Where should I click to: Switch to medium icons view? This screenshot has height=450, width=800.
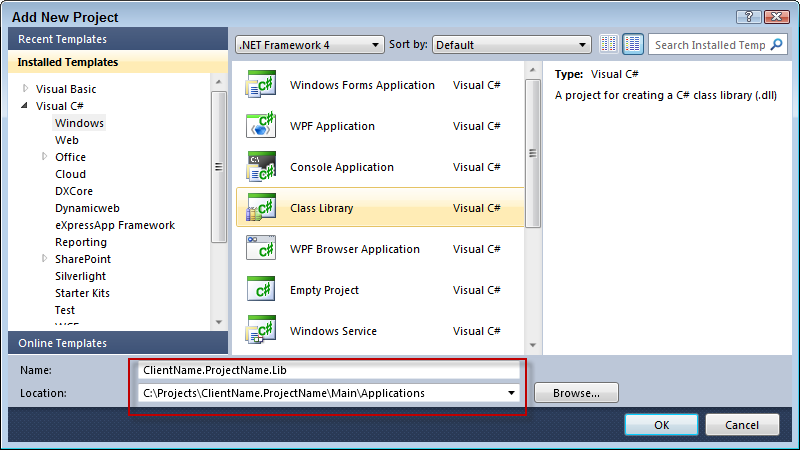(x=632, y=45)
